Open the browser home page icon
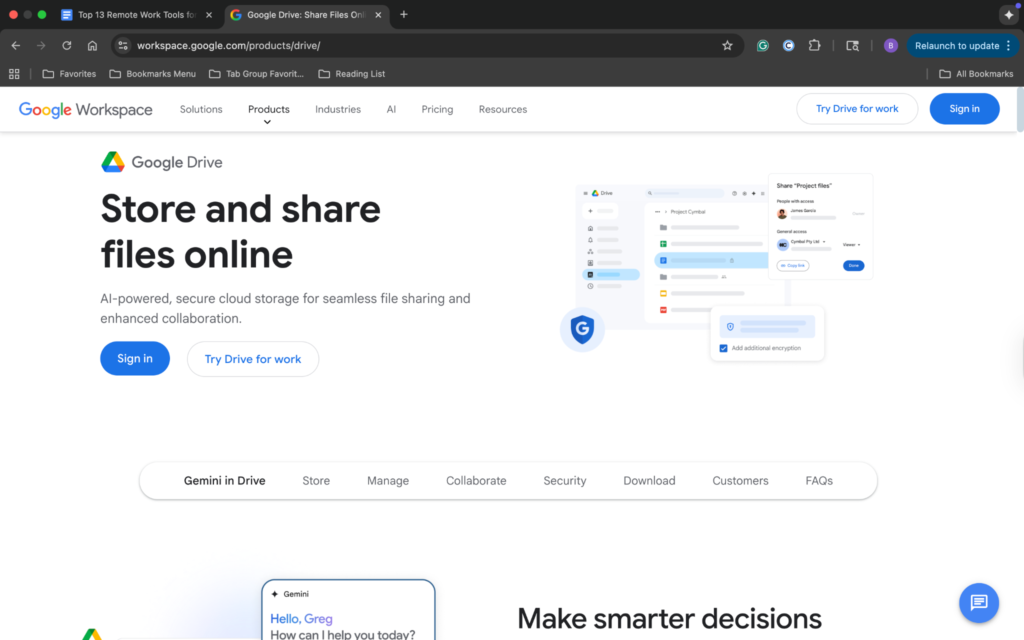 point(92,46)
